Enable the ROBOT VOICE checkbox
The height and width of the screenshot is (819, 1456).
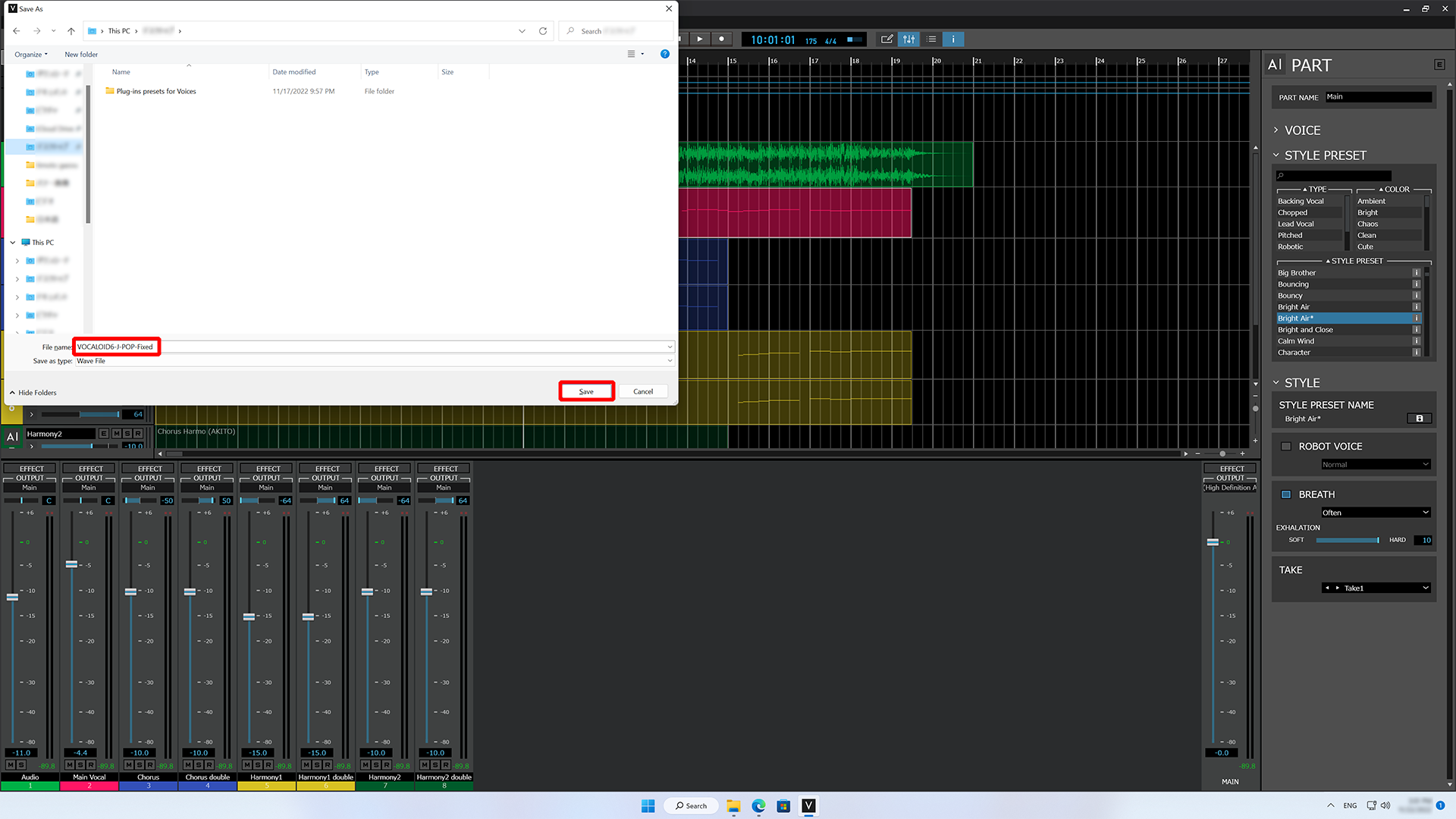click(x=1286, y=447)
